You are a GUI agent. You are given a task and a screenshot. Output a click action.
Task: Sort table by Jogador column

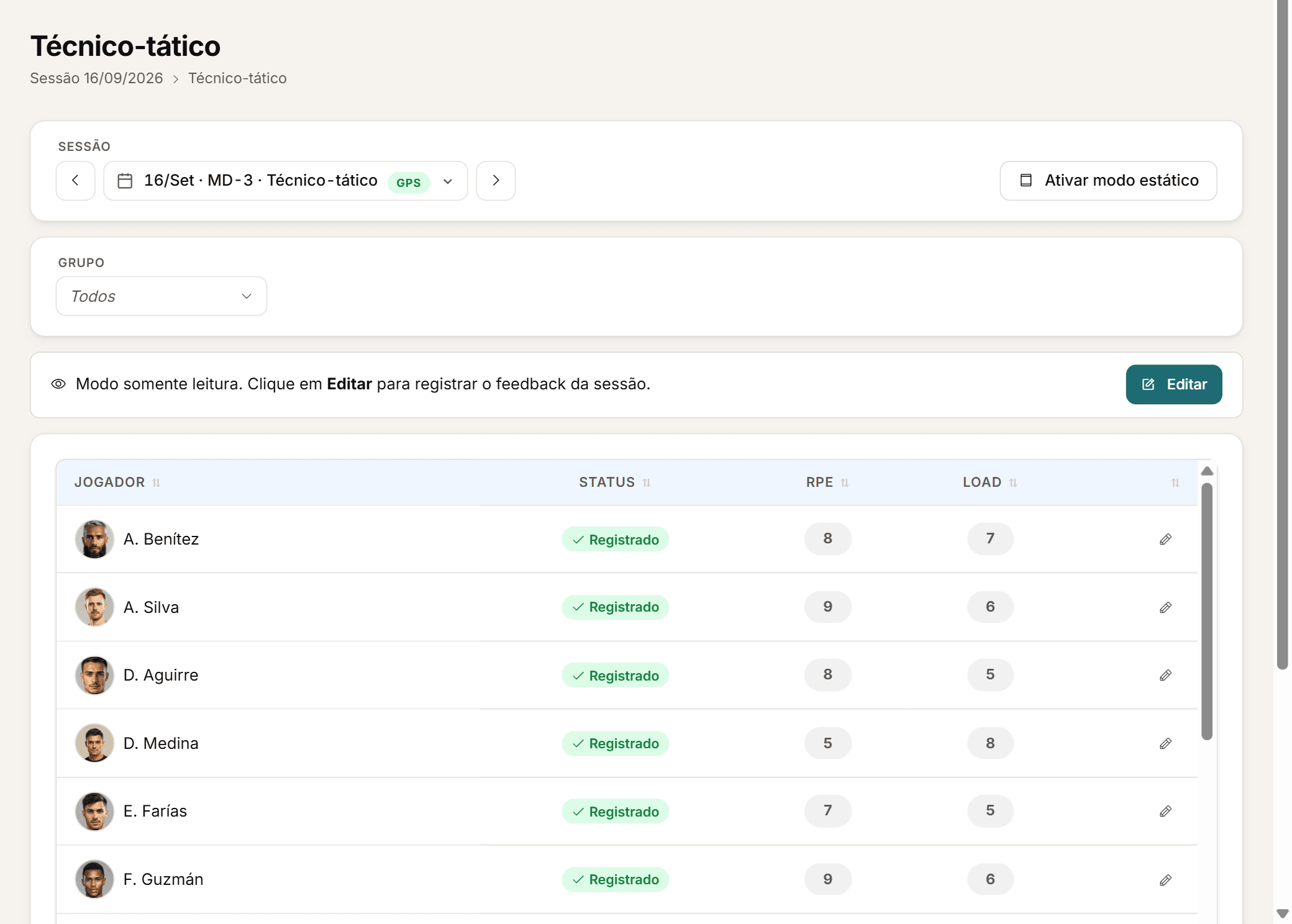(117, 482)
